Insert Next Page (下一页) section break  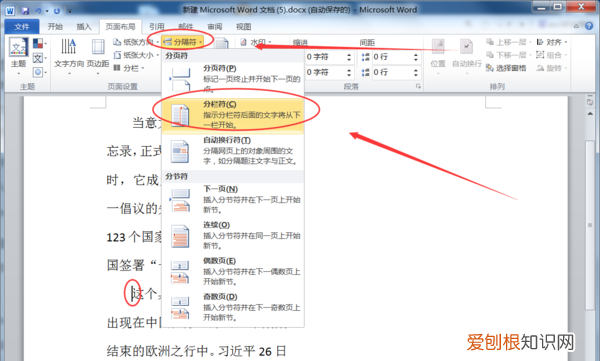(x=233, y=199)
